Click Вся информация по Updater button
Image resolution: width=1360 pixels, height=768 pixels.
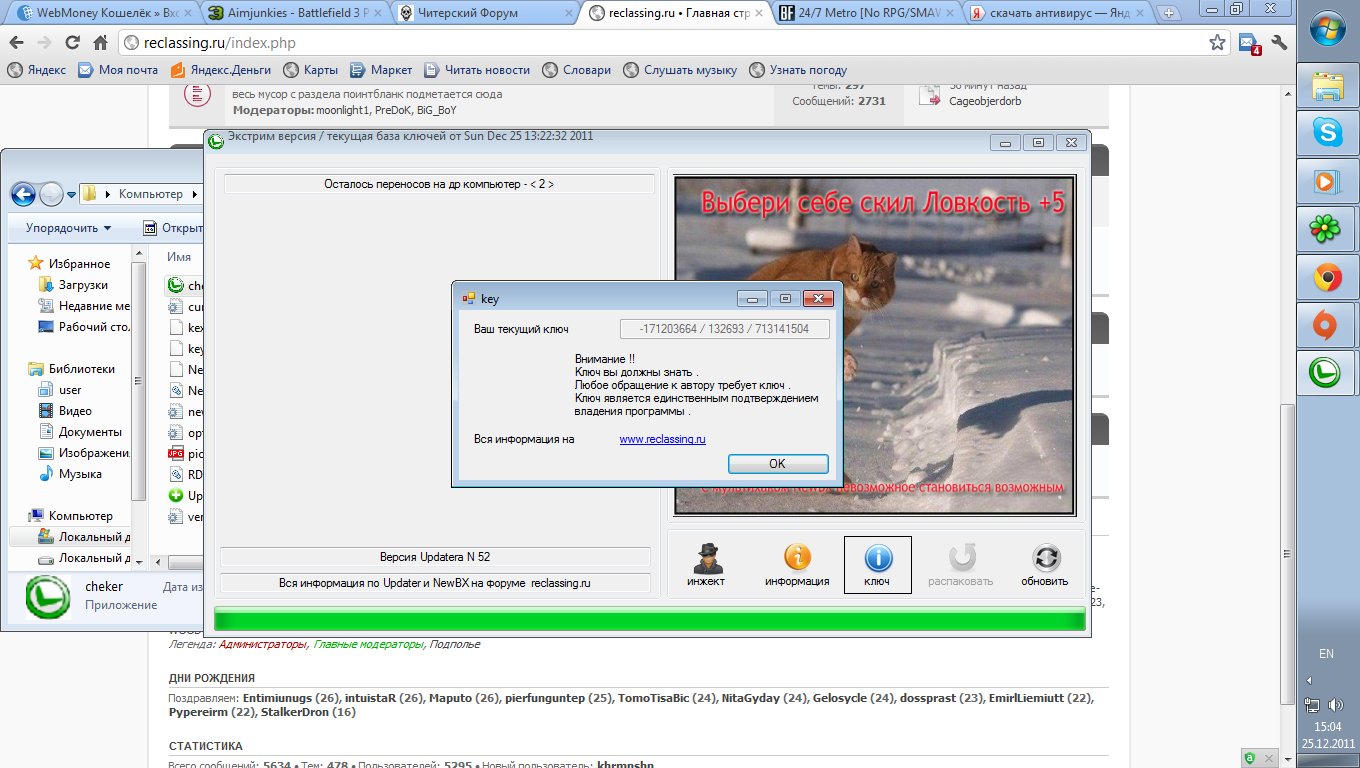[x=435, y=583]
